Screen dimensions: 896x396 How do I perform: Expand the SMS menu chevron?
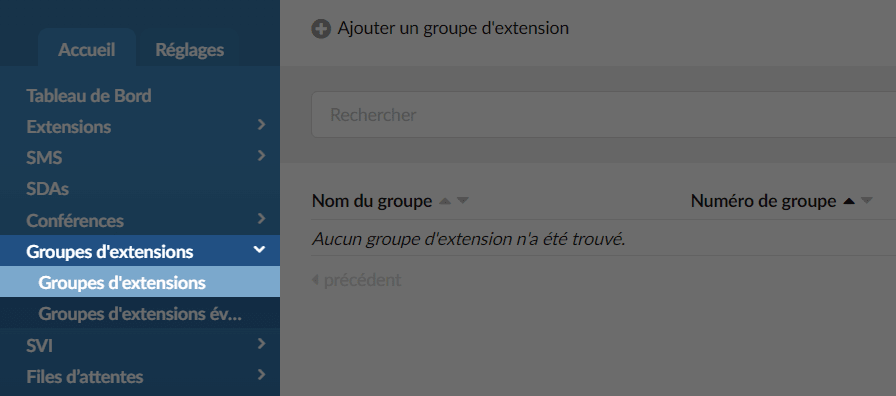pyautogui.click(x=261, y=155)
